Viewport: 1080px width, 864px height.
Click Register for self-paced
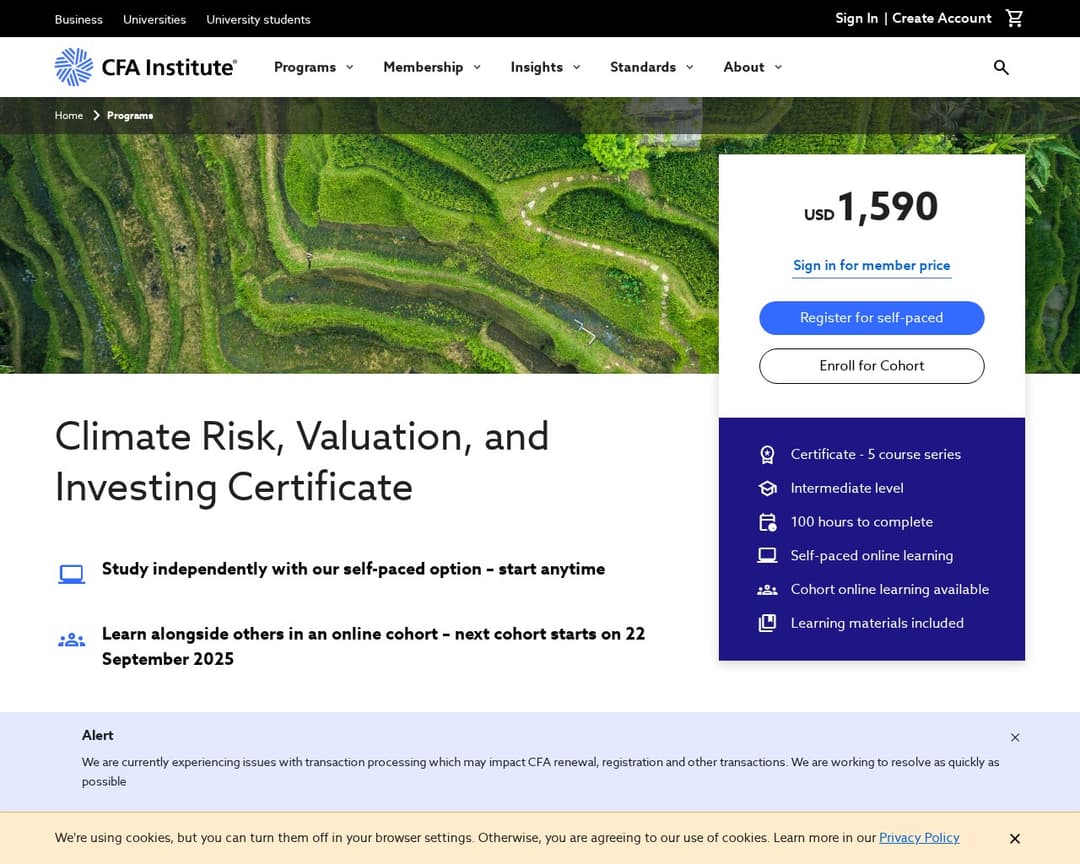coord(871,317)
